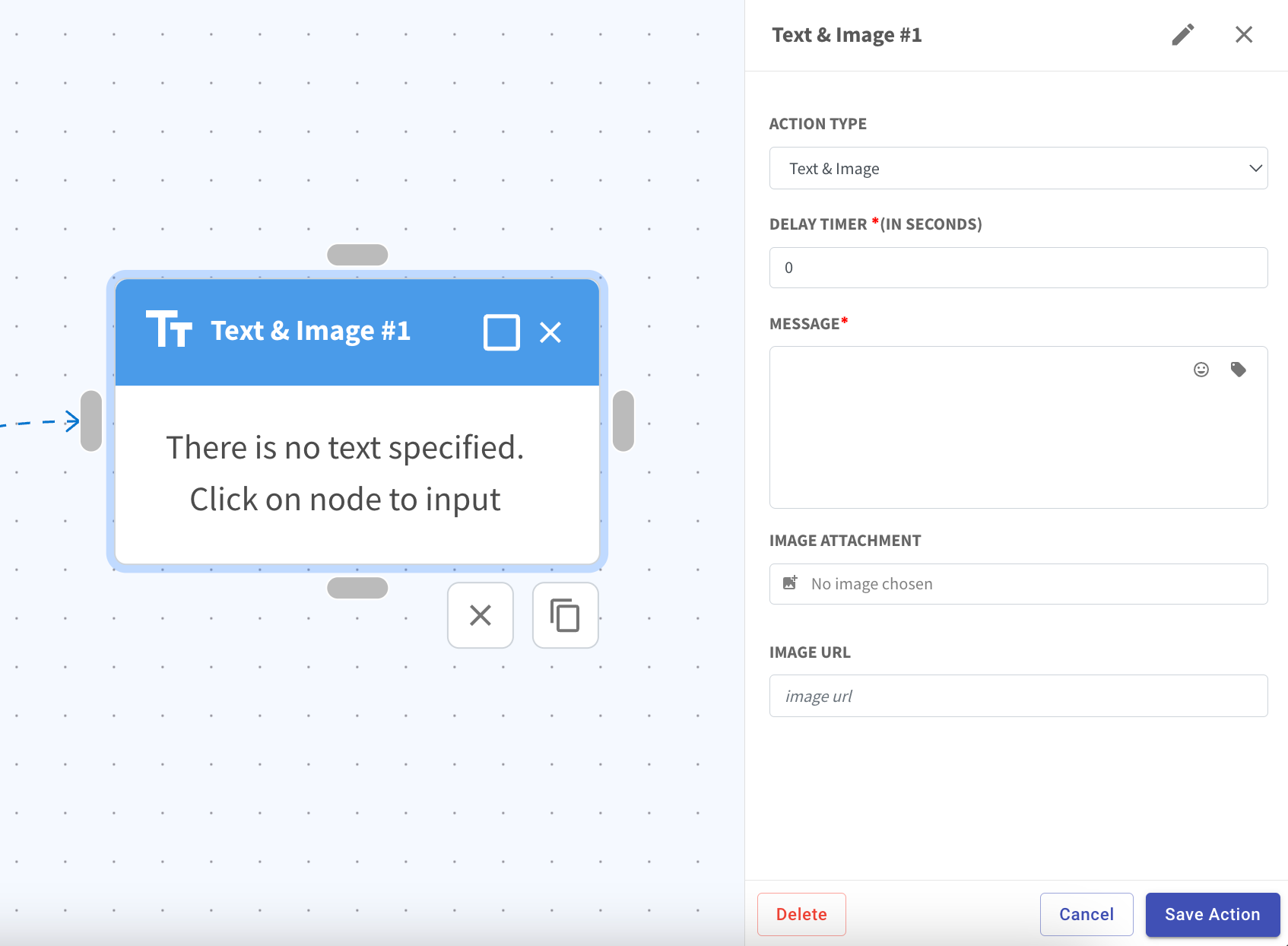
Task: Click the pencil edit icon beside the panel title
Action: (x=1182, y=35)
